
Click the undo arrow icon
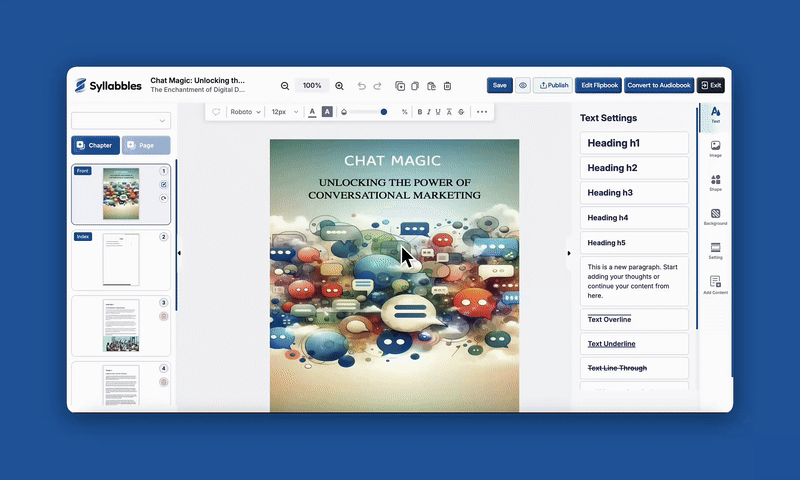(362, 86)
